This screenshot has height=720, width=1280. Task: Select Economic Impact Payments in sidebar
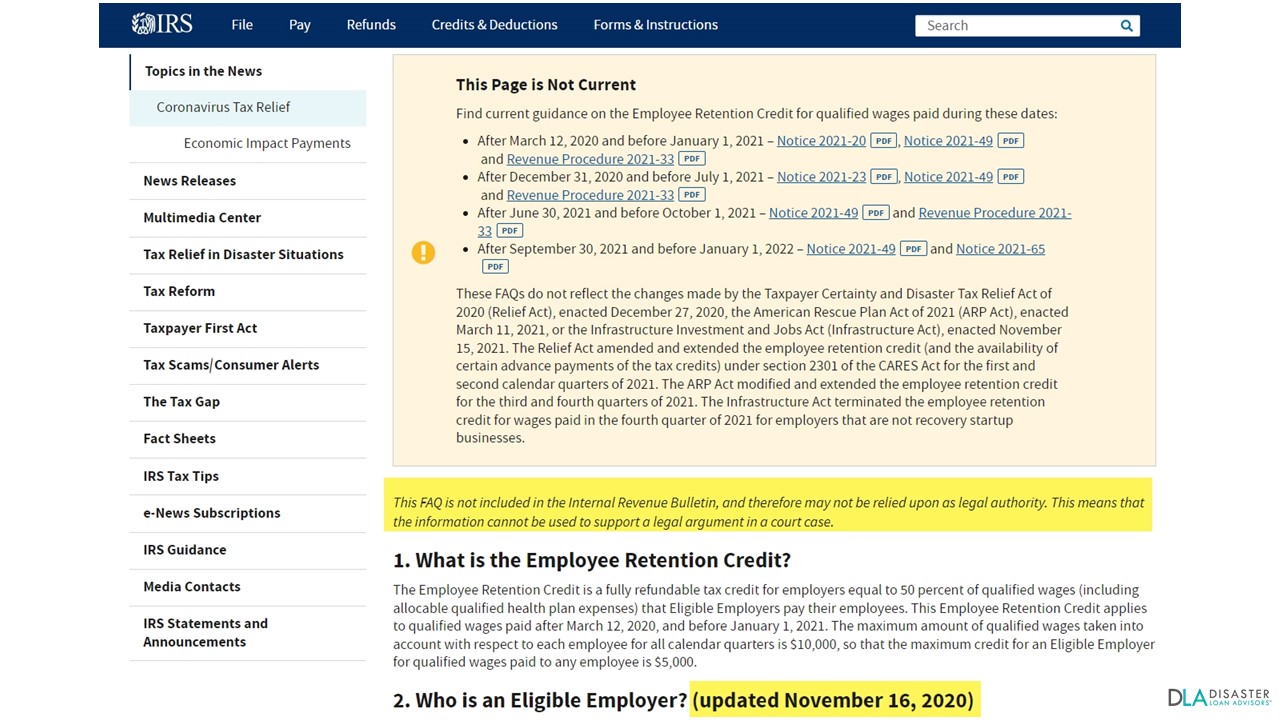point(267,143)
